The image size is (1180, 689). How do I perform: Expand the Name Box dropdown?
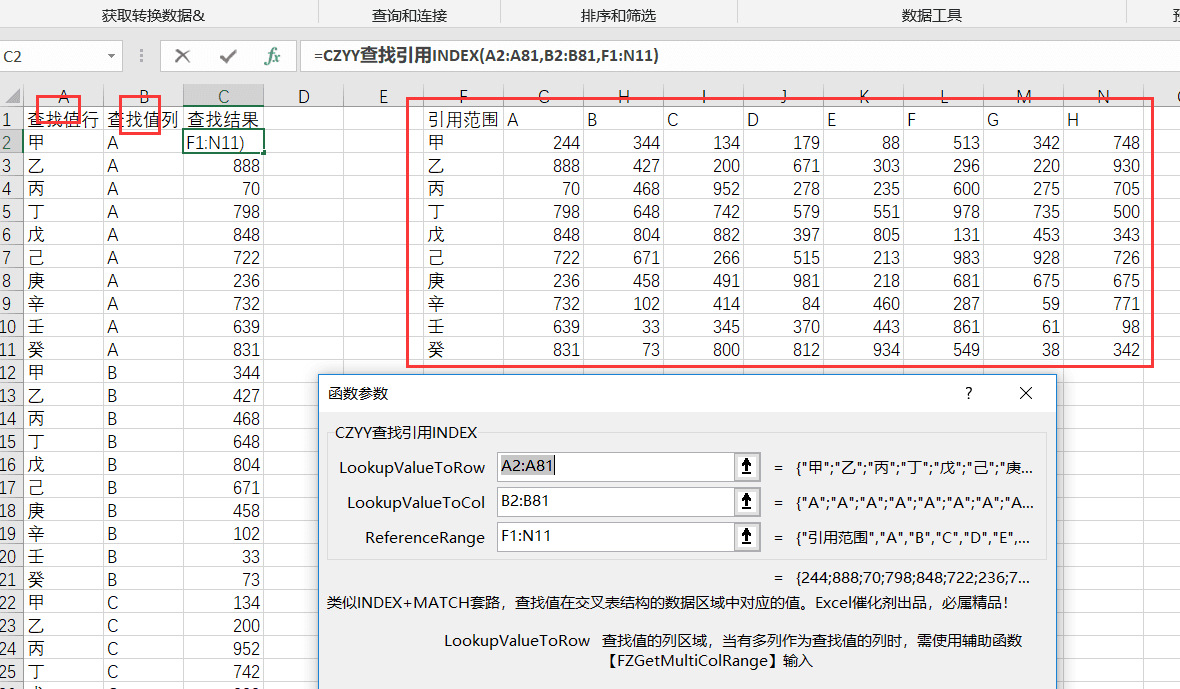point(111,56)
